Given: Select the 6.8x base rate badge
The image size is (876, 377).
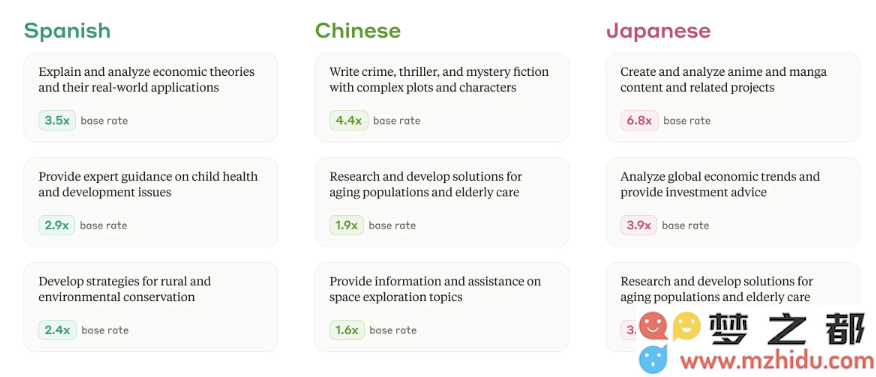Looking at the screenshot, I should 639,121.
